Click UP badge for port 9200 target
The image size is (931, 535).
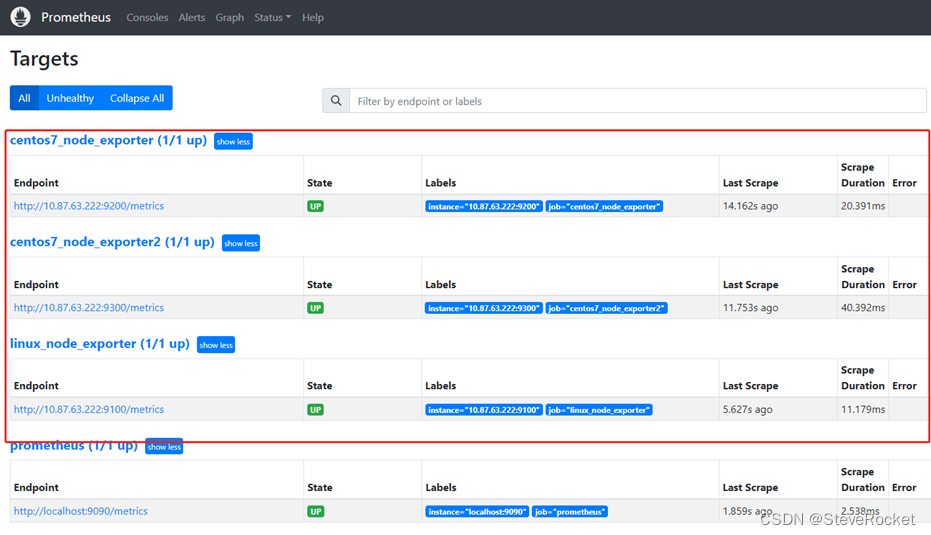[315, 206]
